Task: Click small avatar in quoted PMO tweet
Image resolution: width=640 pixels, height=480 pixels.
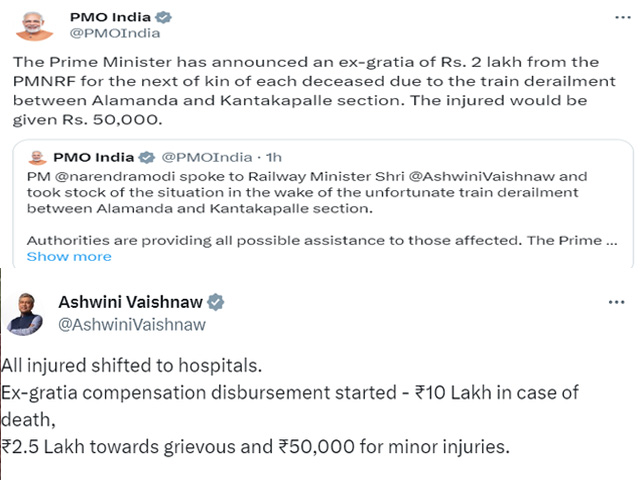Action: [x=37, y=158]
